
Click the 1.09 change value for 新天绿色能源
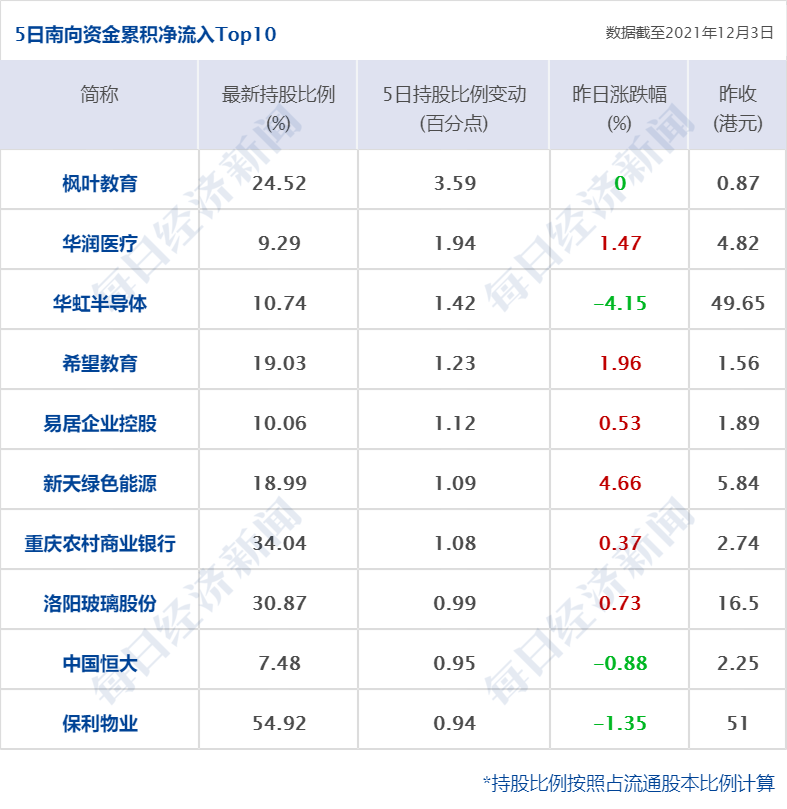pyautogui.click(x=455, y=483)
